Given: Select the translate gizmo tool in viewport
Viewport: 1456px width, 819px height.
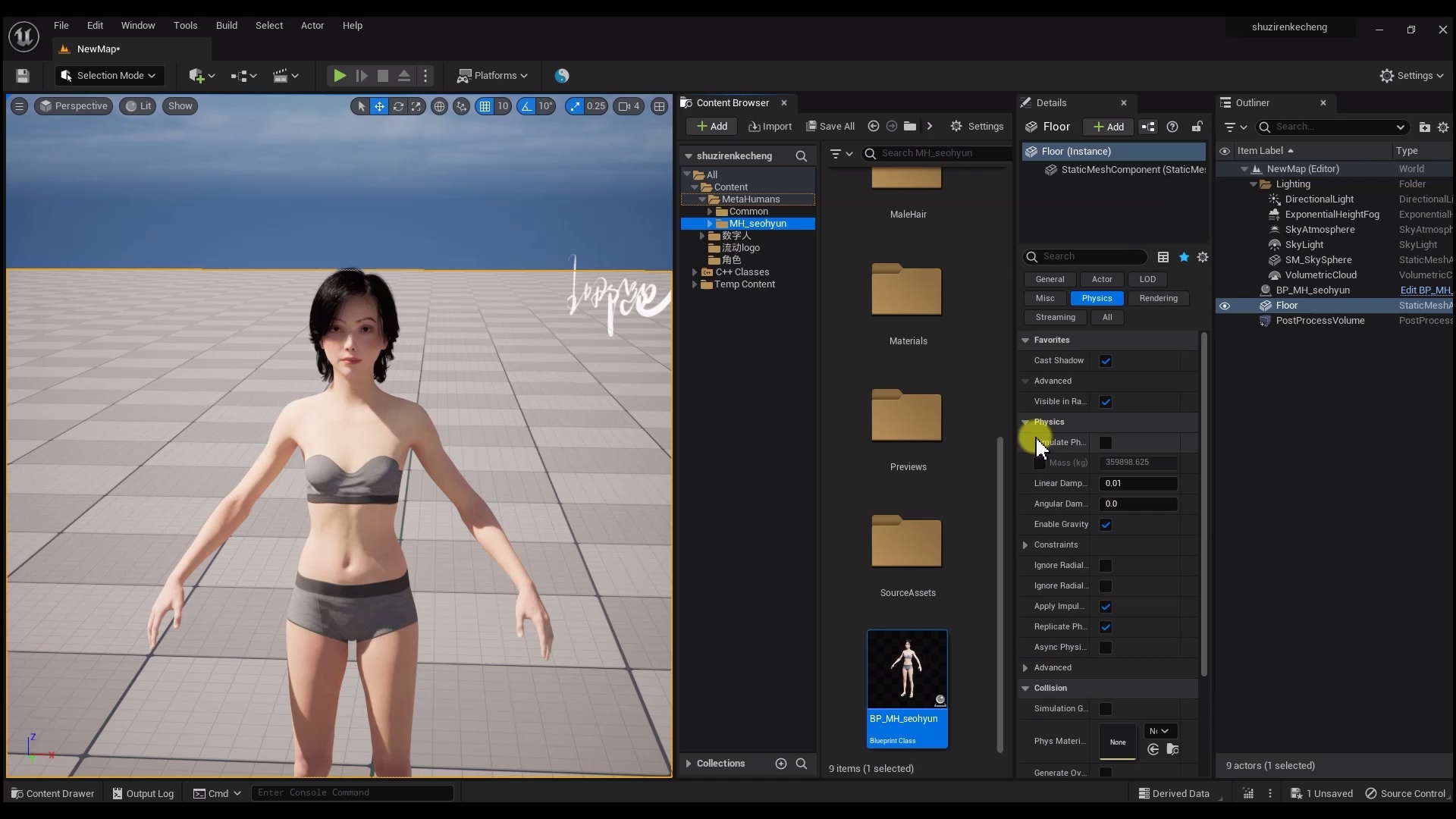Looking at the screenshot, I should 379,106.
